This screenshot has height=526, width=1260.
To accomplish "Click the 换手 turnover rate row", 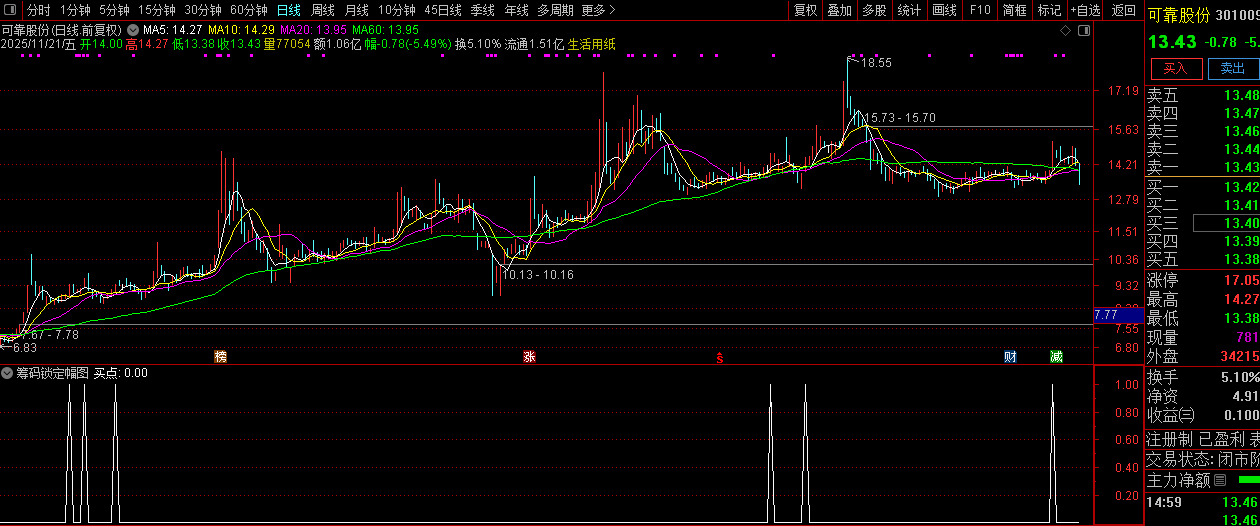I will pyautogui.click(x=1202, y=377).
